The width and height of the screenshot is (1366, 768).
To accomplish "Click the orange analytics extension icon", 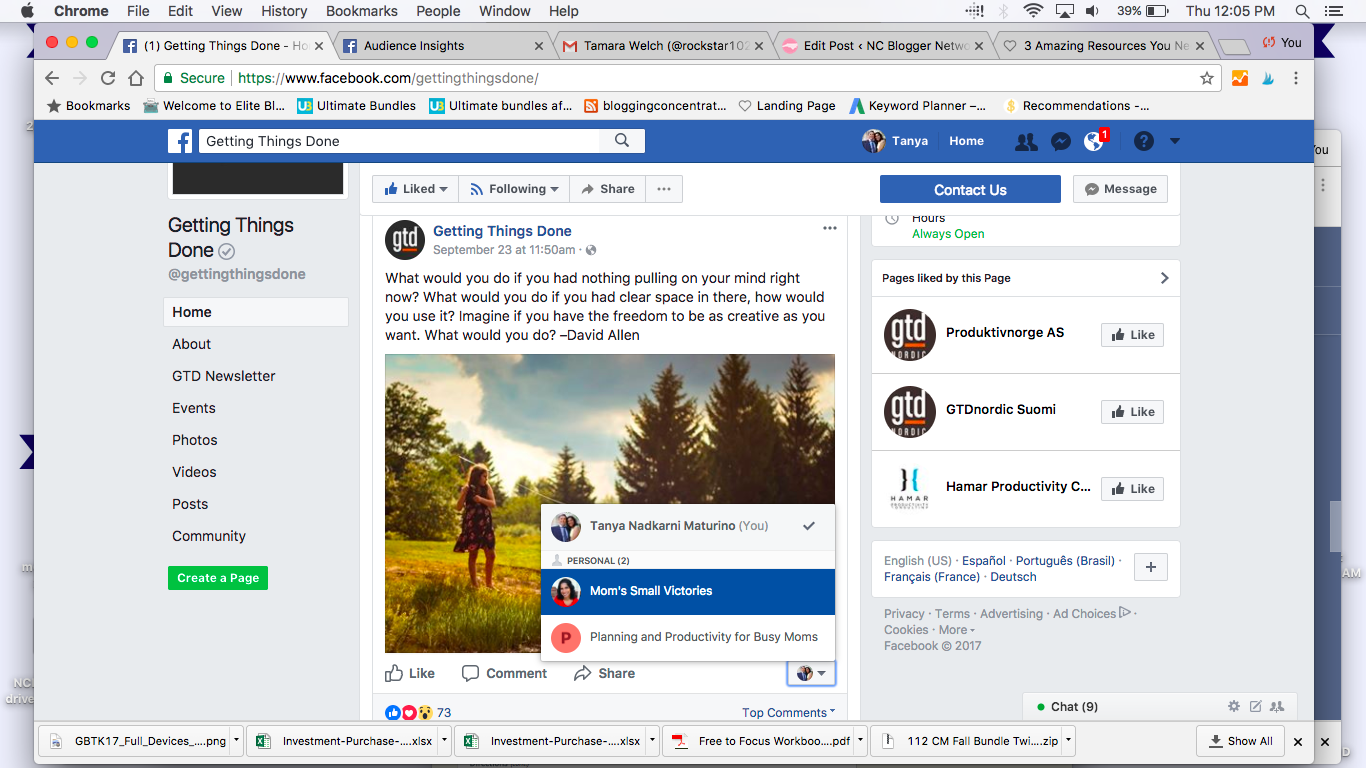I will pyautogui.click(x=1240, y=78).
